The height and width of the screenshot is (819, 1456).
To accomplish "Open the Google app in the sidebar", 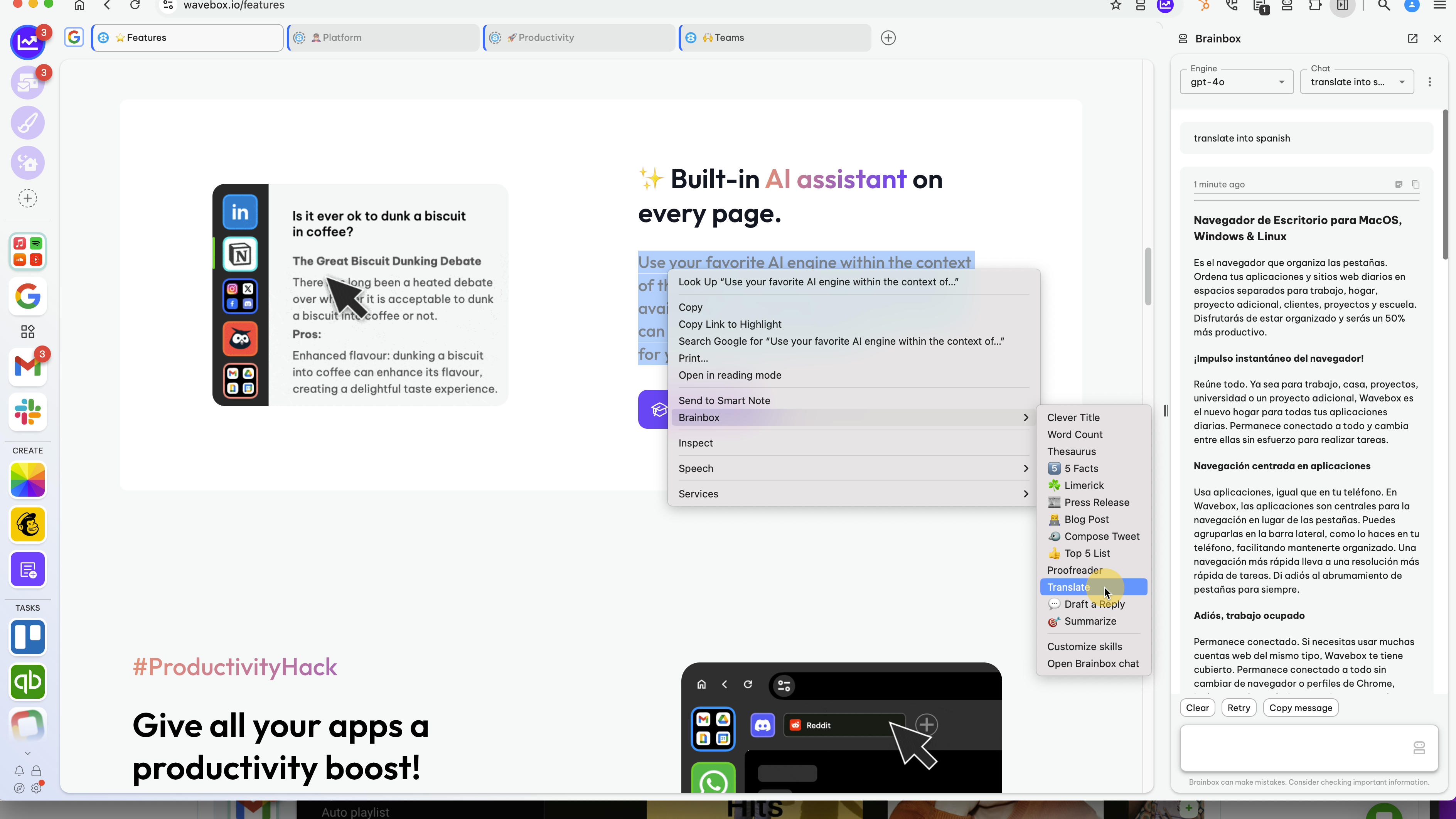I will coord(28,296).
